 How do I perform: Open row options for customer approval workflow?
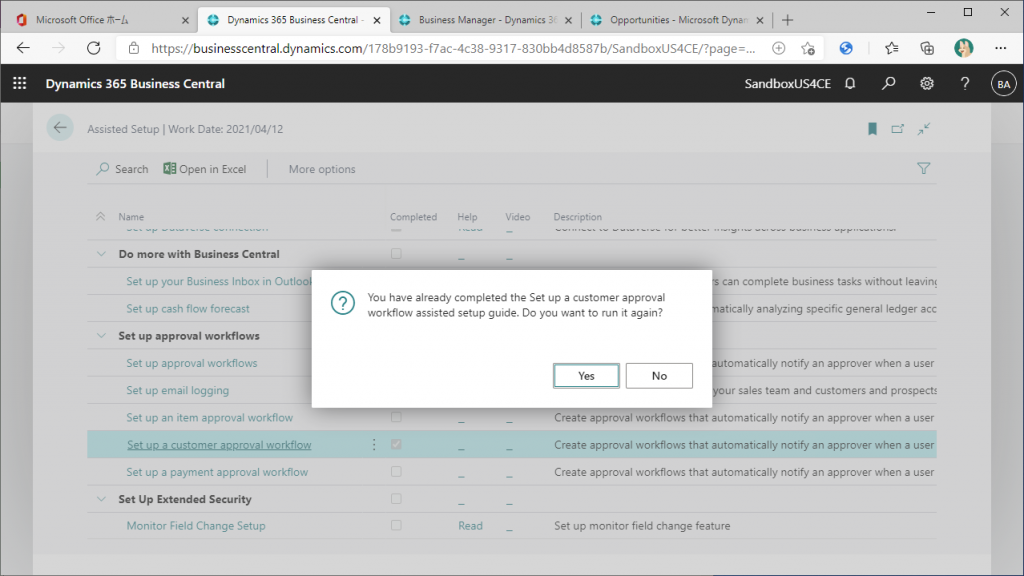click(x=374, y=445)
